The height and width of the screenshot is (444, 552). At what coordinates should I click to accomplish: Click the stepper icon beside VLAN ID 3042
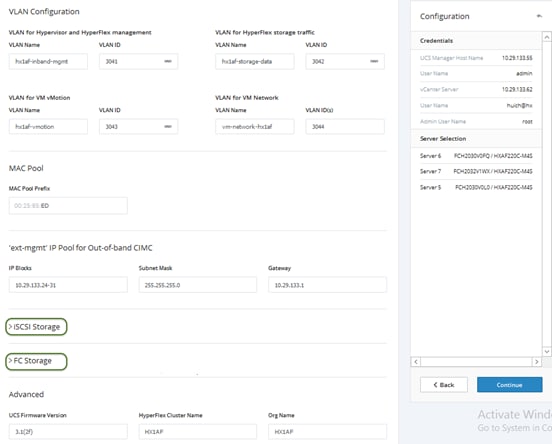(x=374, y=61)
